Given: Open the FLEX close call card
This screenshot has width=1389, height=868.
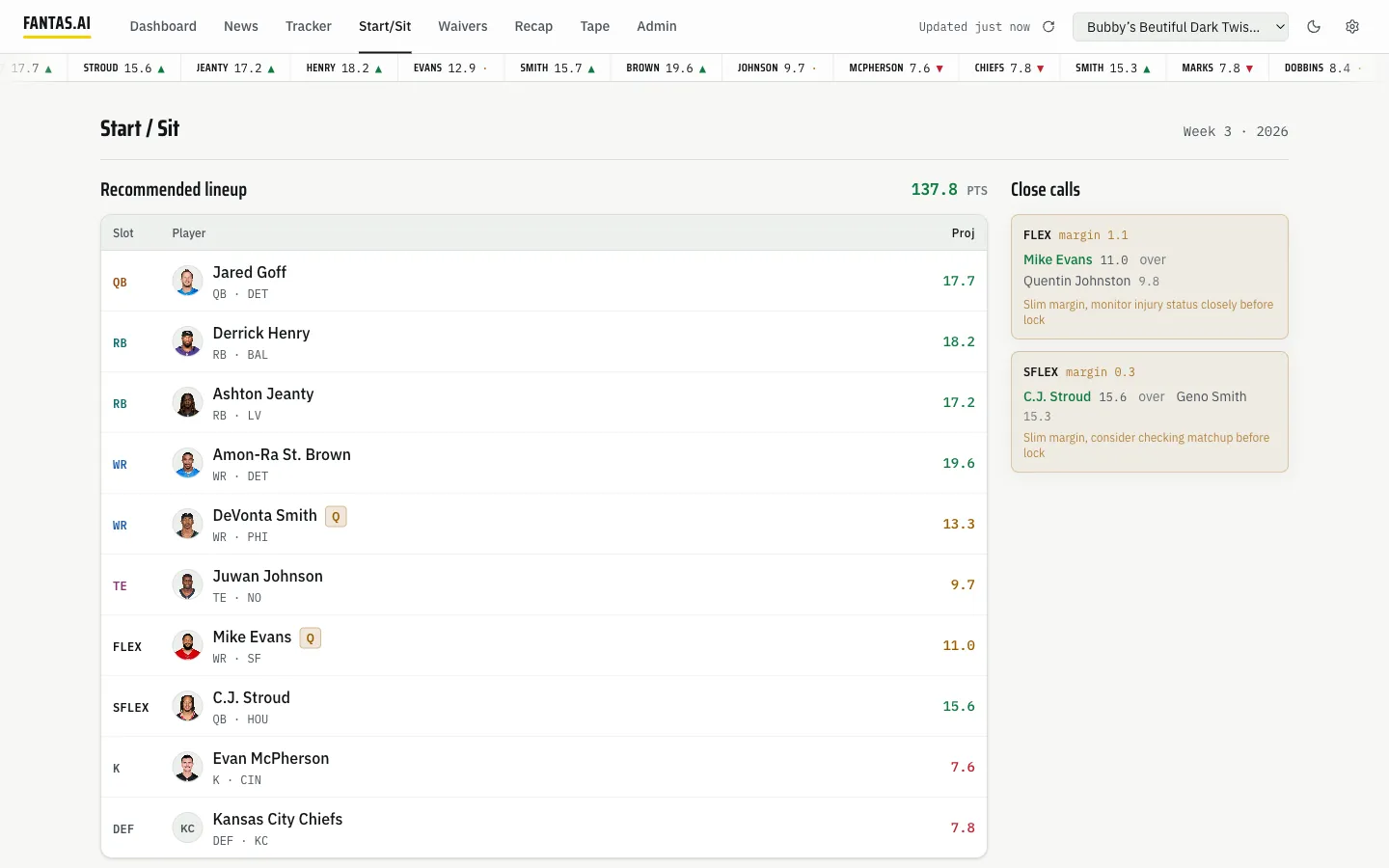Looking at the screenshot, I should coord(1149,277).
